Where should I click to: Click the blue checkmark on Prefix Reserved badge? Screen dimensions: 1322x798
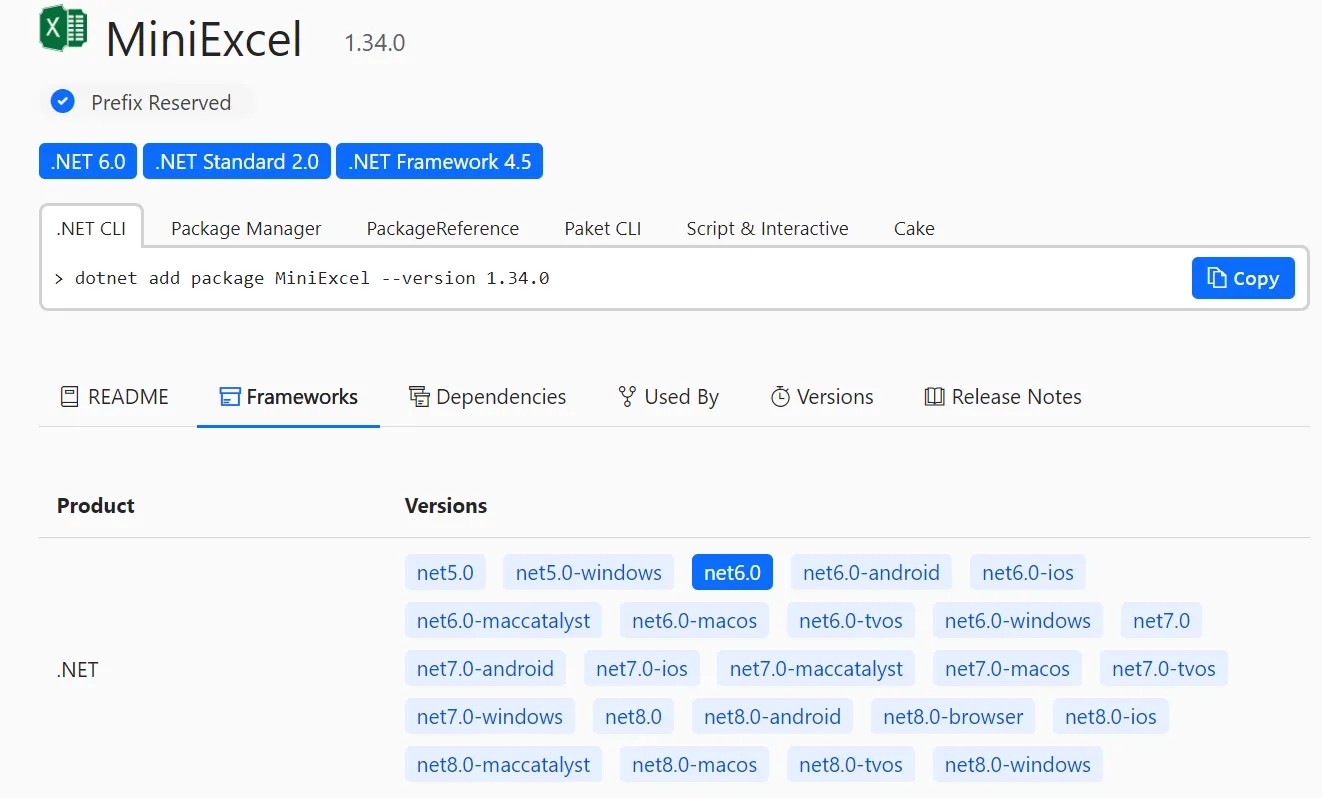(62, 101)
